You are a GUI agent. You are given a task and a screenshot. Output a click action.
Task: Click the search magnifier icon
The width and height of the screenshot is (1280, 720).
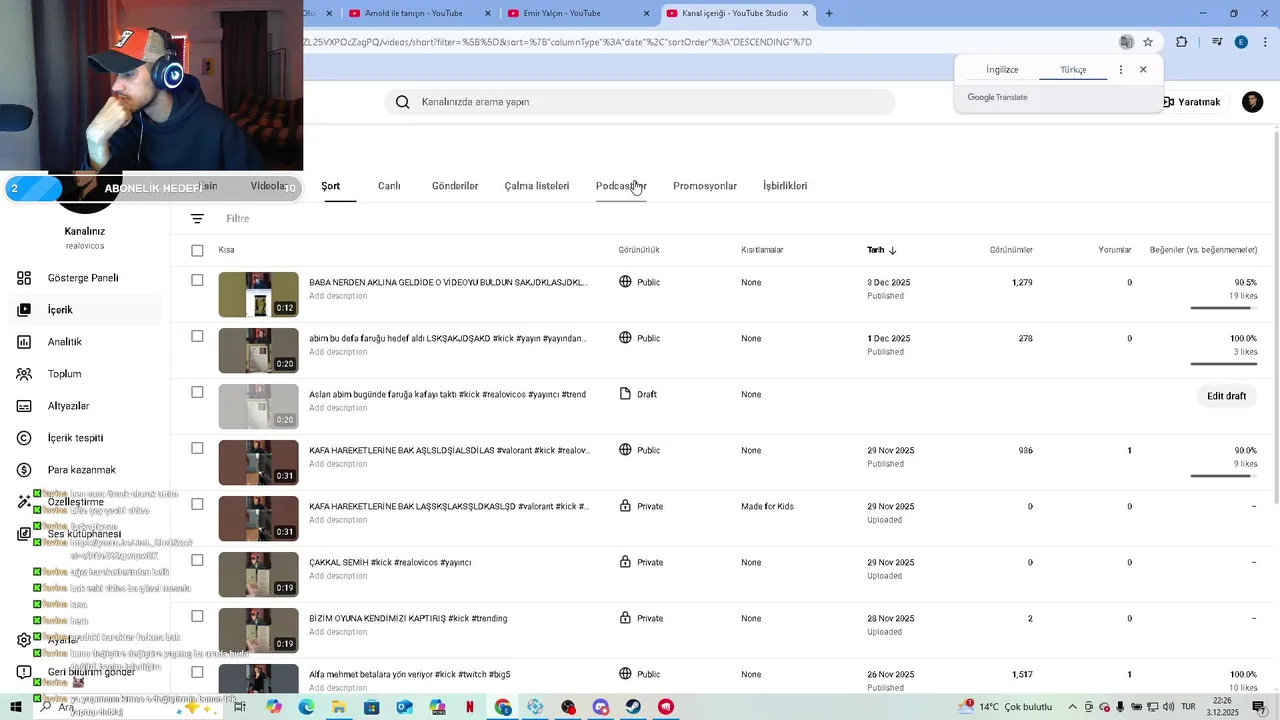click(402, 102)
